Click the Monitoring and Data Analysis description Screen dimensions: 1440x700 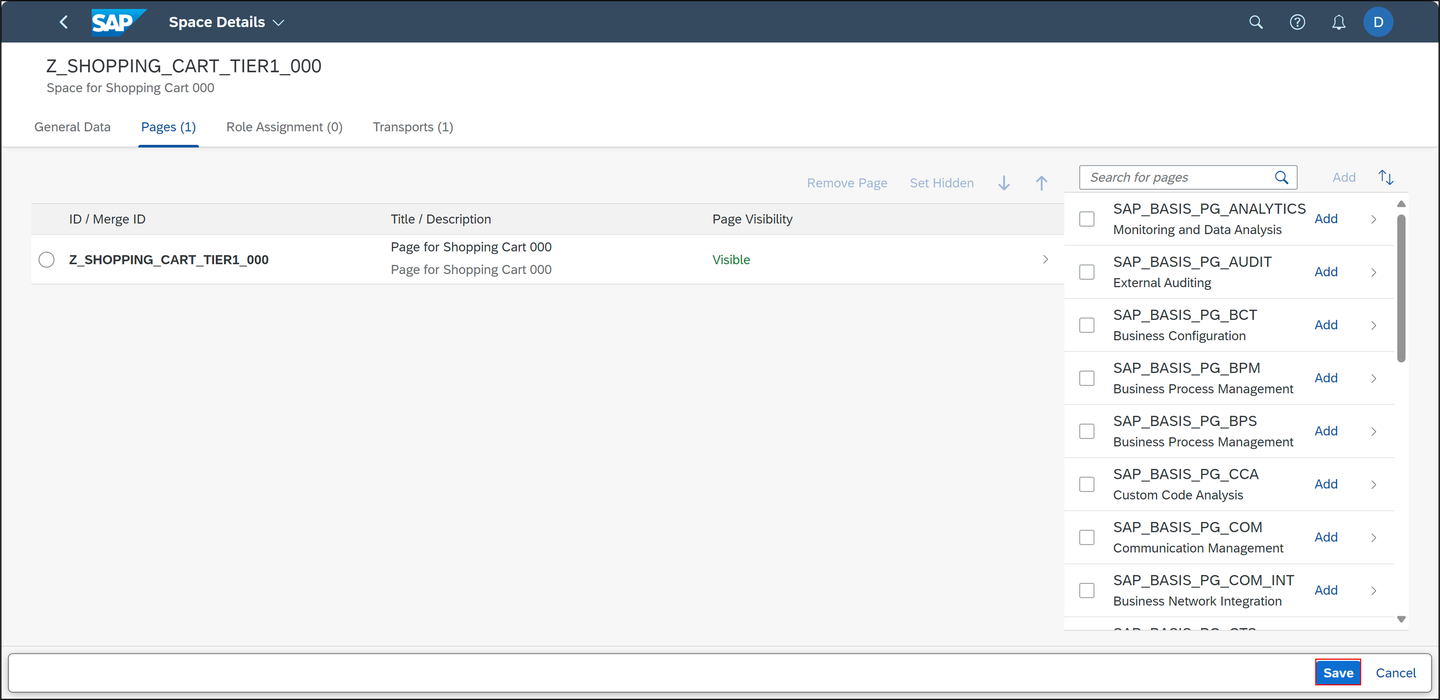[1197, 230]
